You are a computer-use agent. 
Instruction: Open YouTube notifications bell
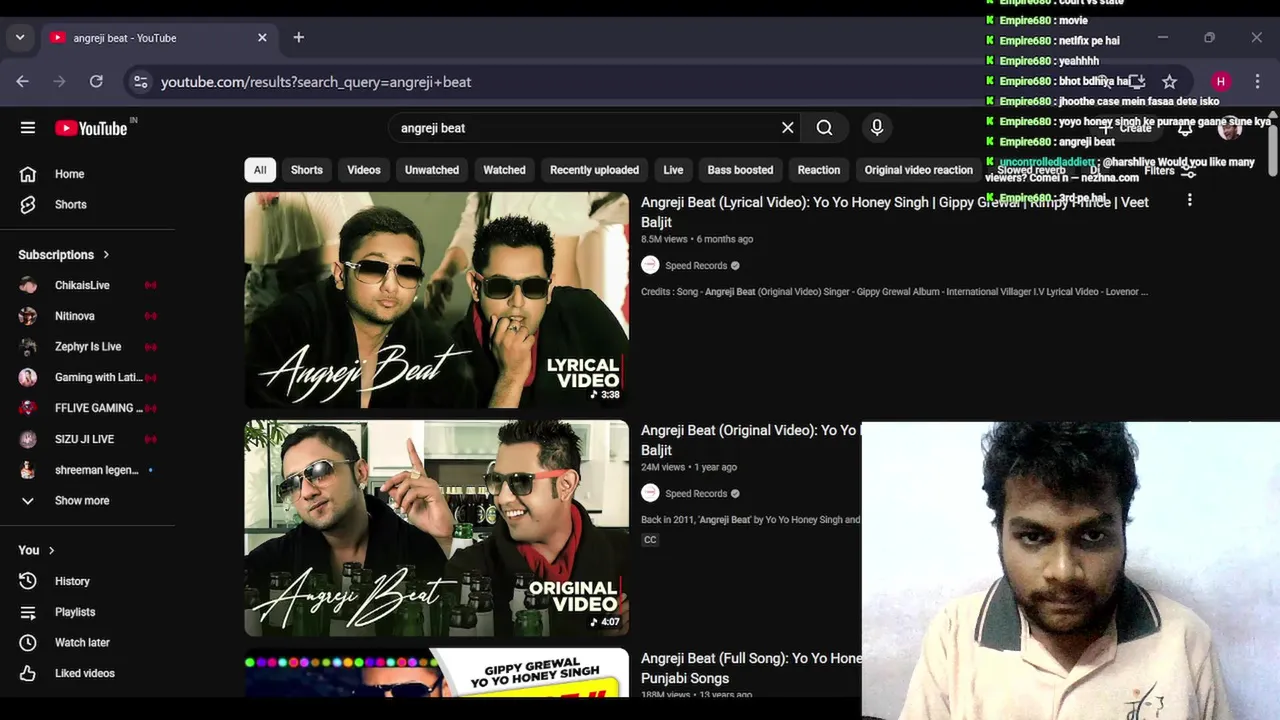click(x=1185, y=128)
